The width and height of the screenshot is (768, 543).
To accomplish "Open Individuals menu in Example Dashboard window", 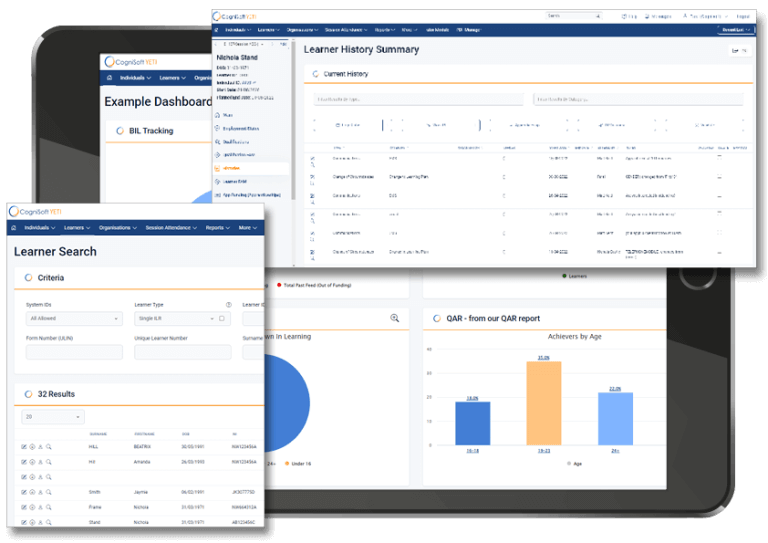I will point(135,78).
